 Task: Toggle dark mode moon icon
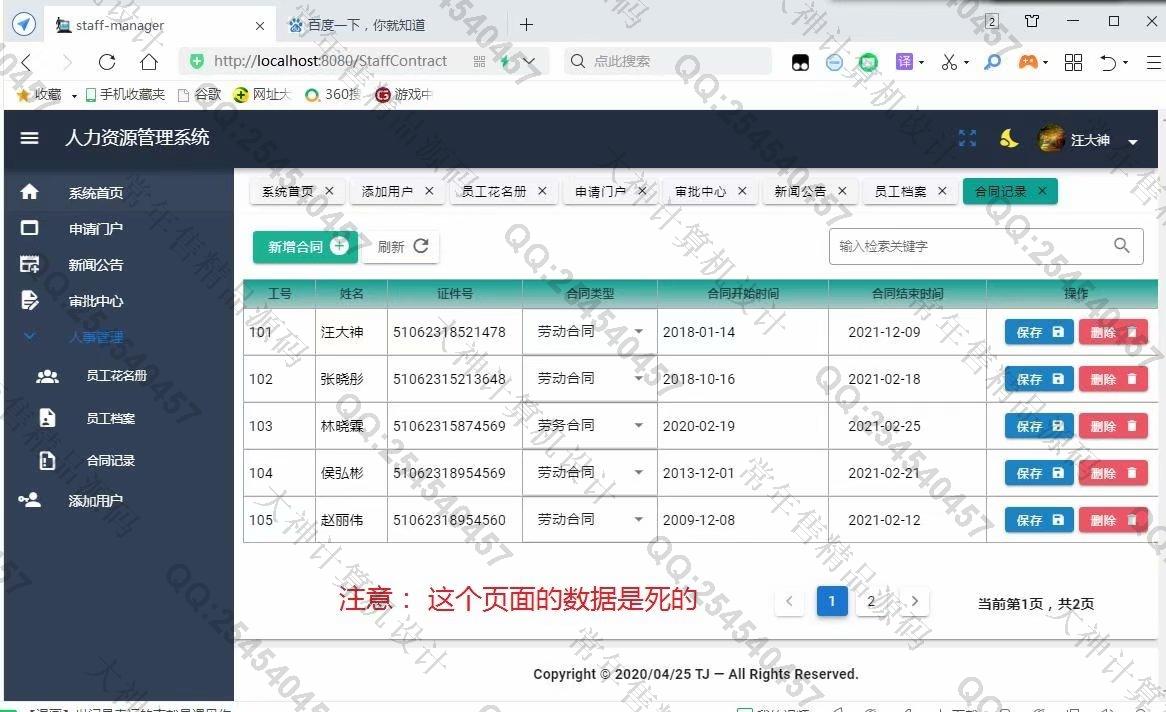(1008, 138)
